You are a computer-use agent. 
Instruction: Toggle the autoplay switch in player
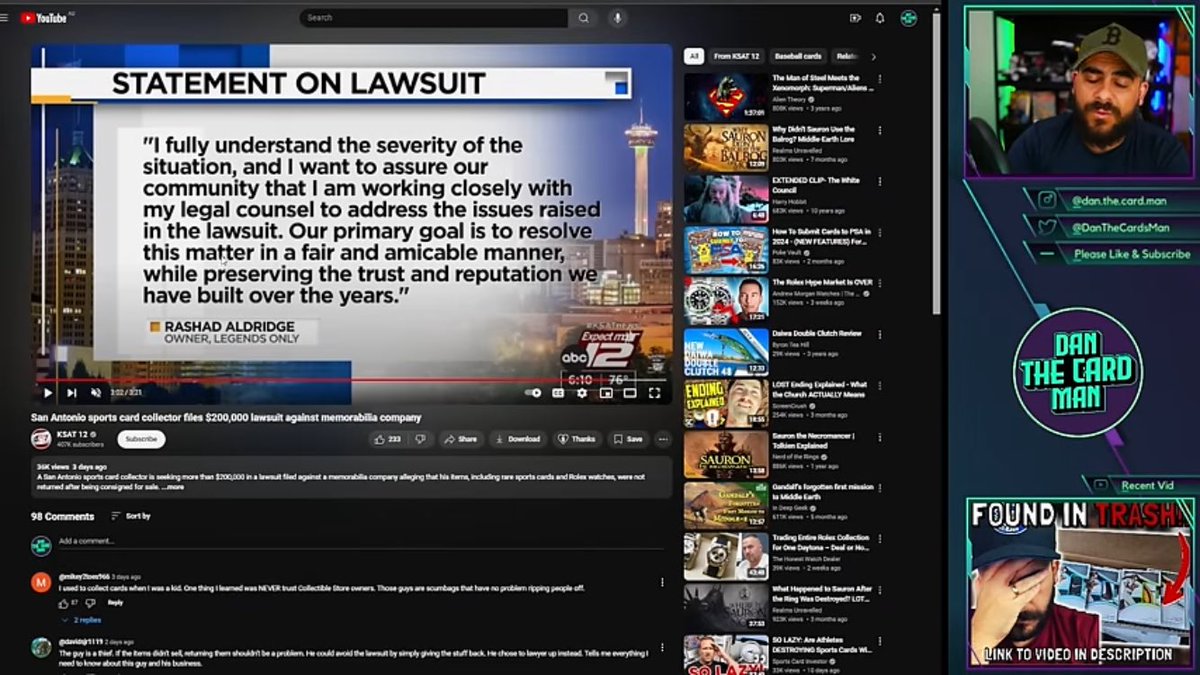click(x=534, y=393)
